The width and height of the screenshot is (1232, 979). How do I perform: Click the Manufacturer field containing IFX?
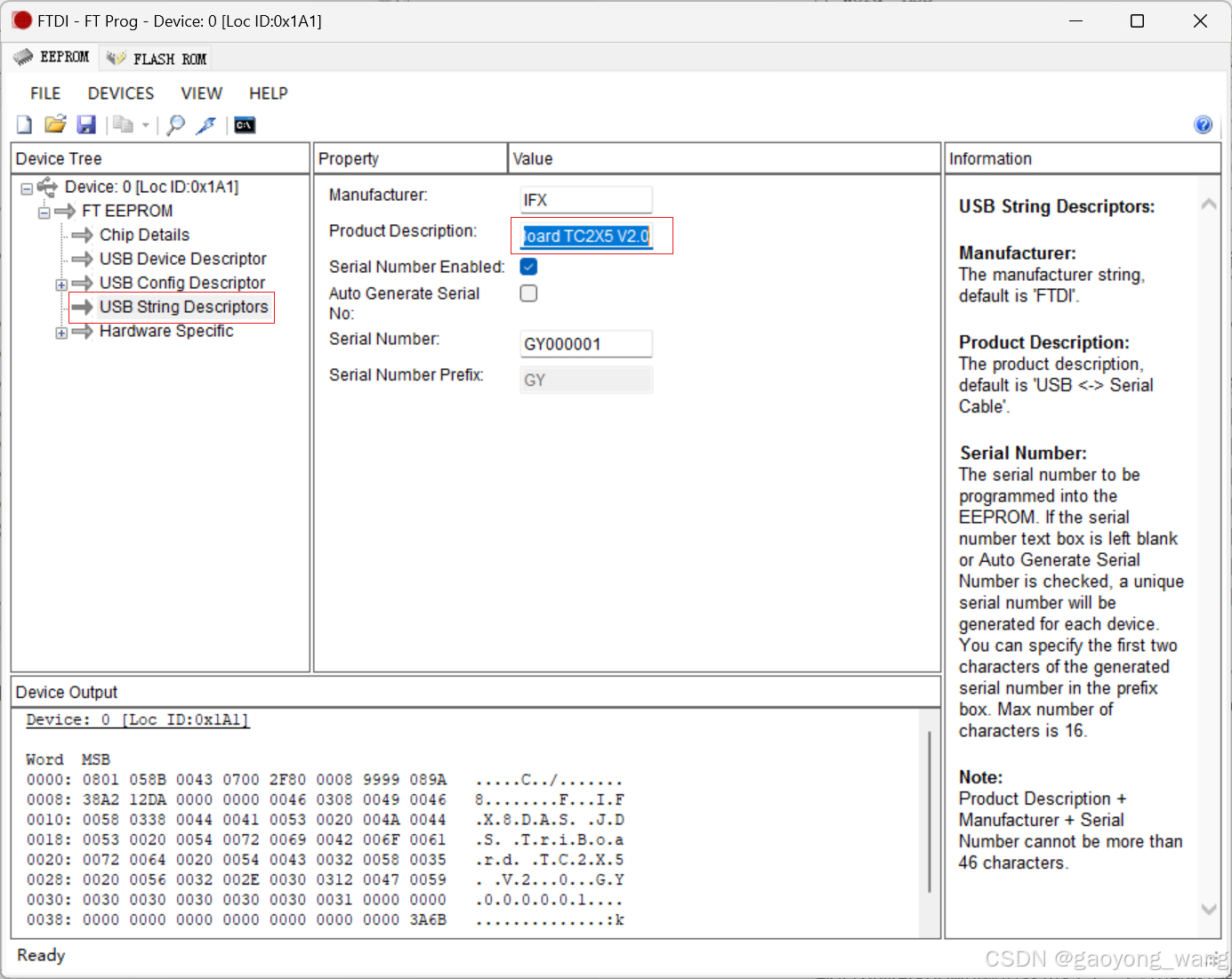click(586, 200)
